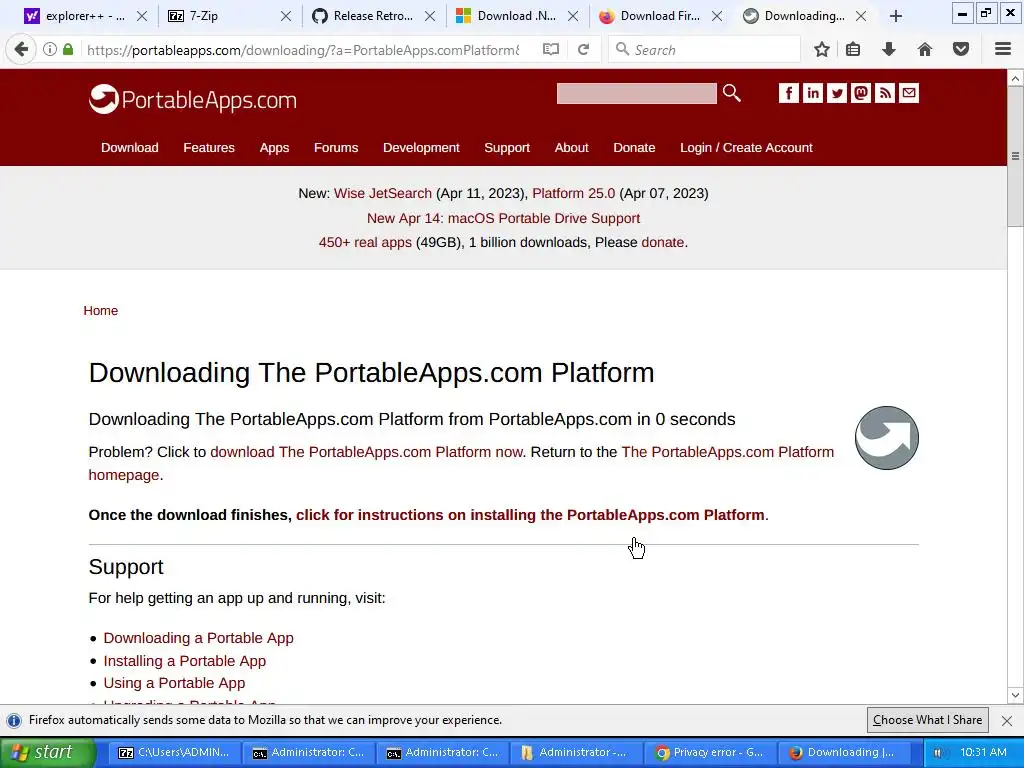Click the gray PortableApps platform logo image
Image resolution: width=1024 pixels, height=768 pixels.
click(886, 438)
